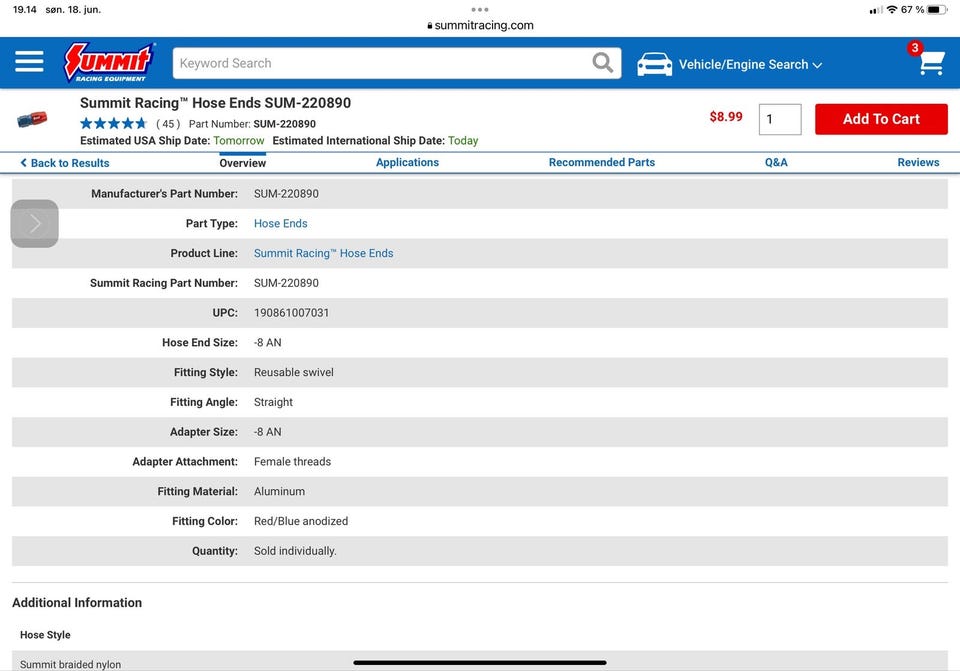Click the star rating icons
The height and width of the screenshot is (671, 960).
[x=114, y=124]
